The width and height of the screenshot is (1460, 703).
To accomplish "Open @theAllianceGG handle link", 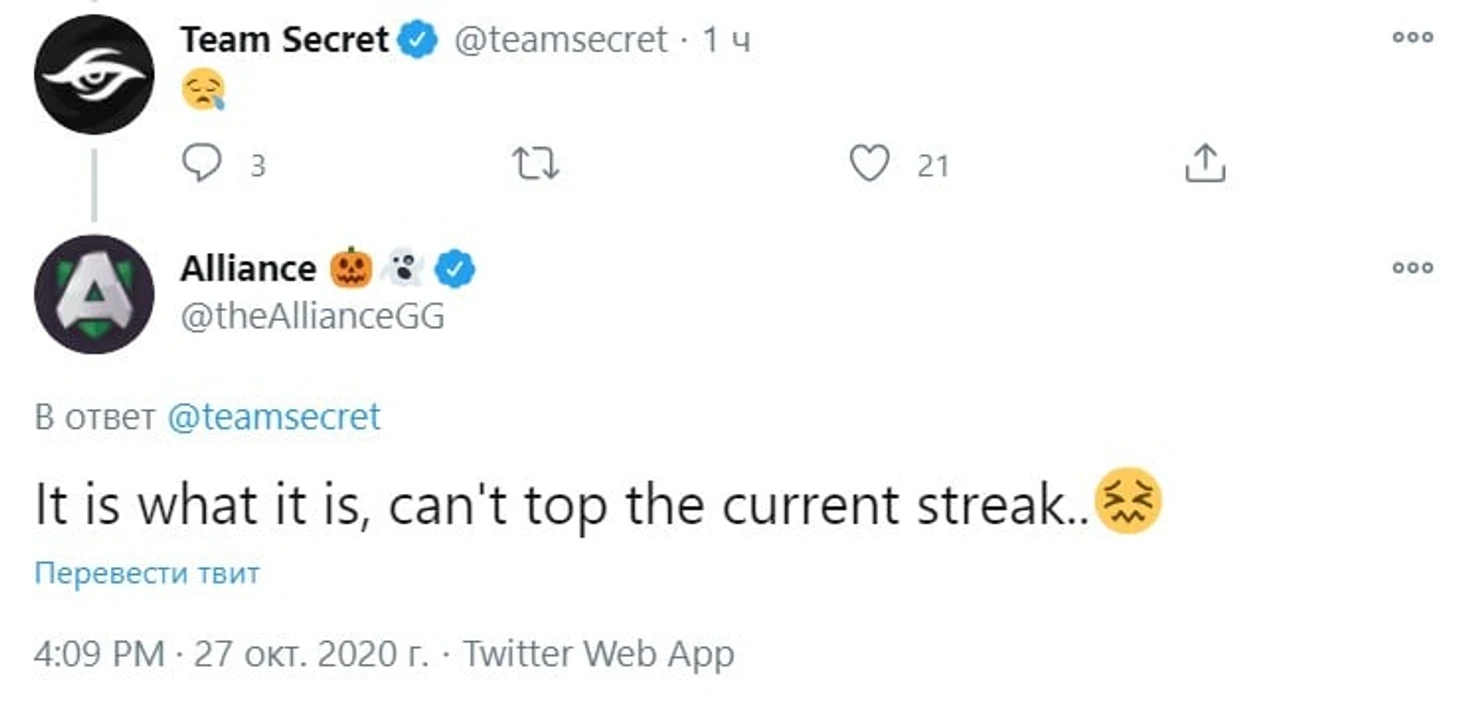I will 312,316.
